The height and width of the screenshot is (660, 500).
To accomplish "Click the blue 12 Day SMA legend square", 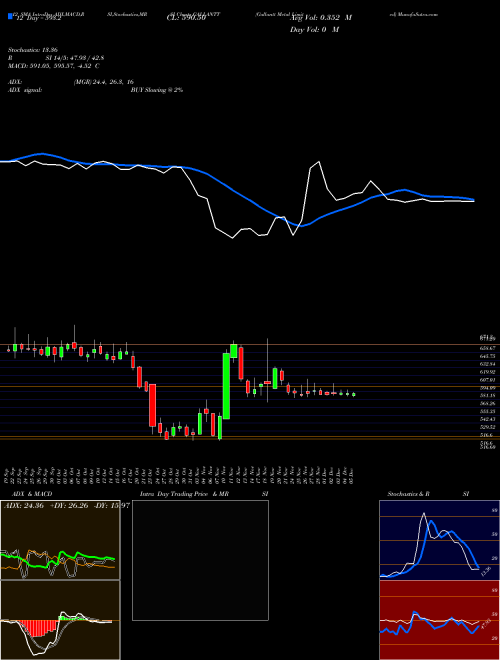I will pyautogui.click(x=10, y=17).
